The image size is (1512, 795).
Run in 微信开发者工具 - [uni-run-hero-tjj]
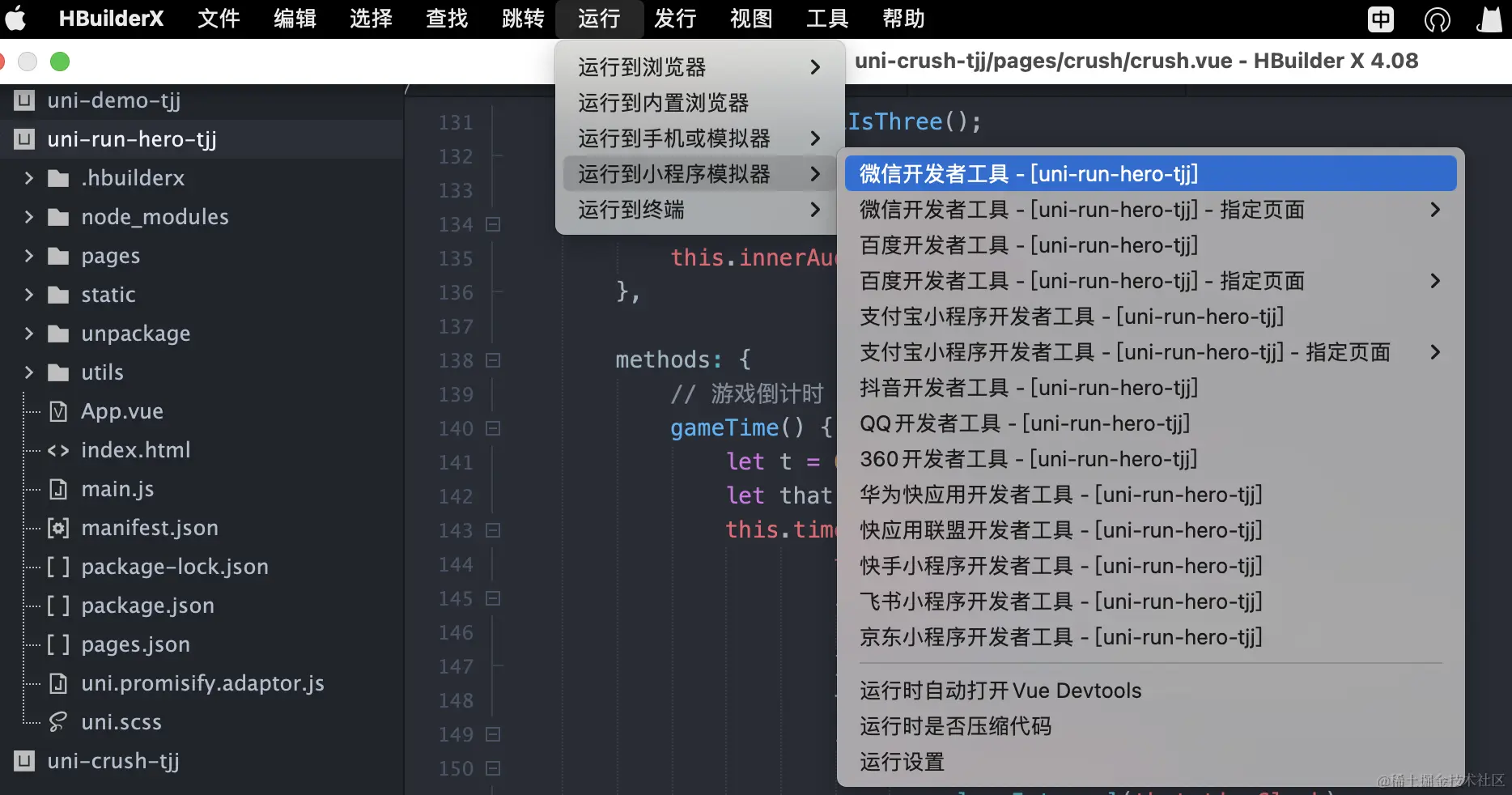[x=1150, y=174]
